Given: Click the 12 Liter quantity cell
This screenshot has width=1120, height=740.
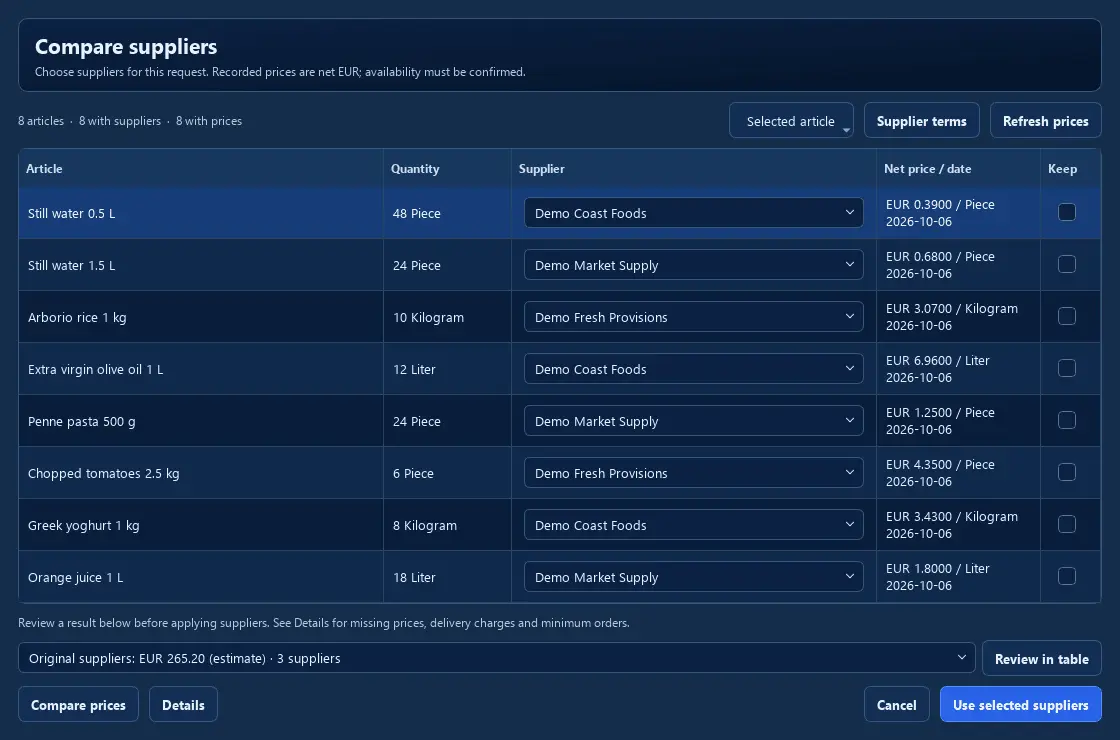Looking at the screenshot, I should click(x=447, y=369).
